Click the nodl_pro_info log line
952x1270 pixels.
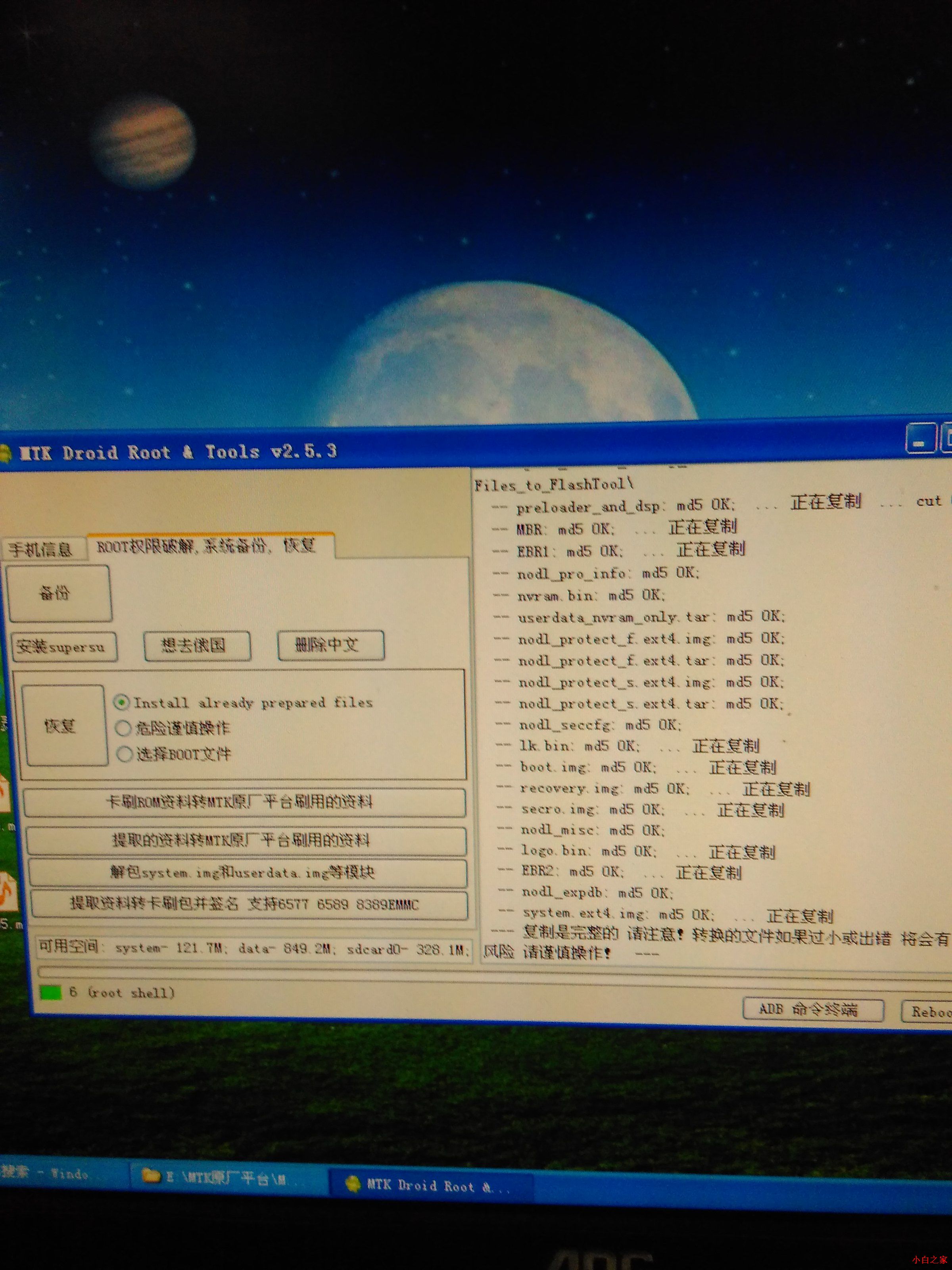point(596,573)
